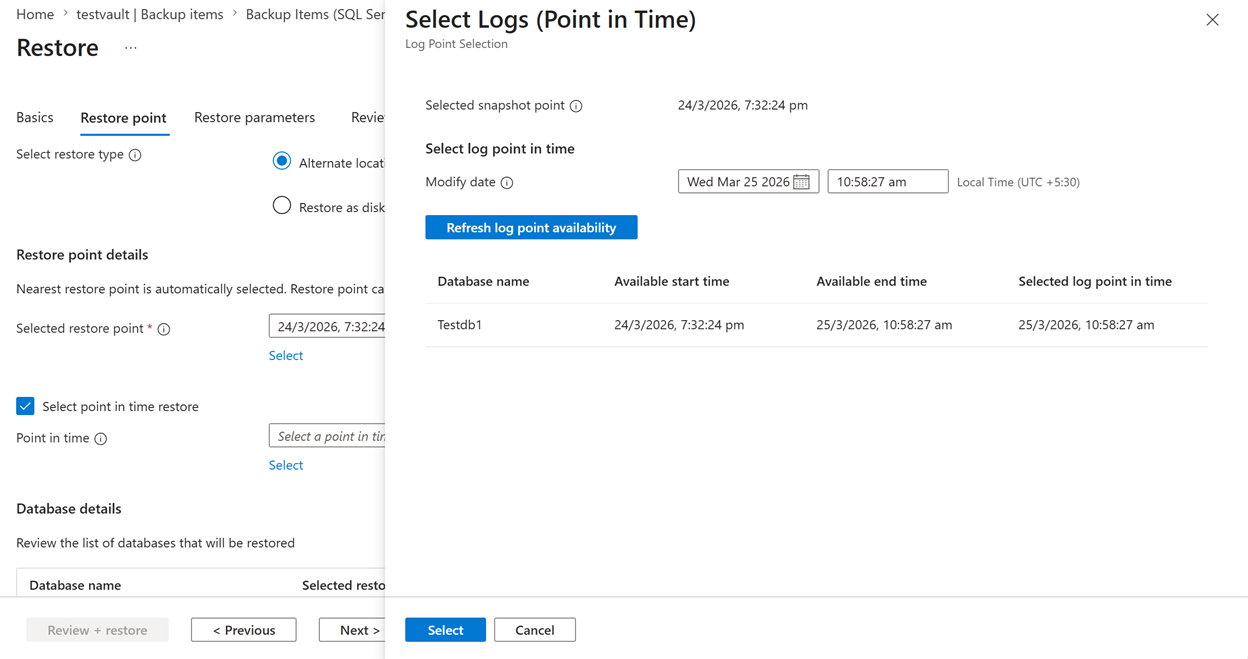Image resolution: width=1248 pixels, height=659 pixels.
Task: Show info icon beside Select restore type
Action: click(x=135, y=155)
